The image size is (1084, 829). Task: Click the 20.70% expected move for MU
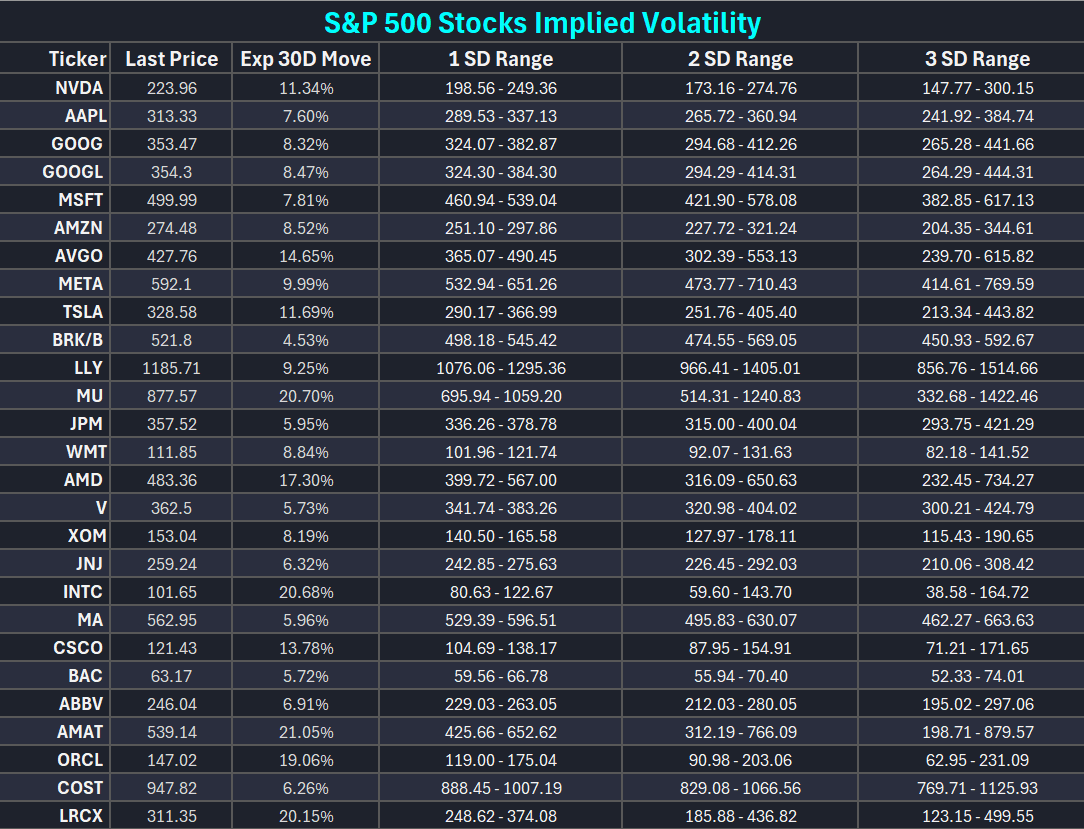click(306, 396)
